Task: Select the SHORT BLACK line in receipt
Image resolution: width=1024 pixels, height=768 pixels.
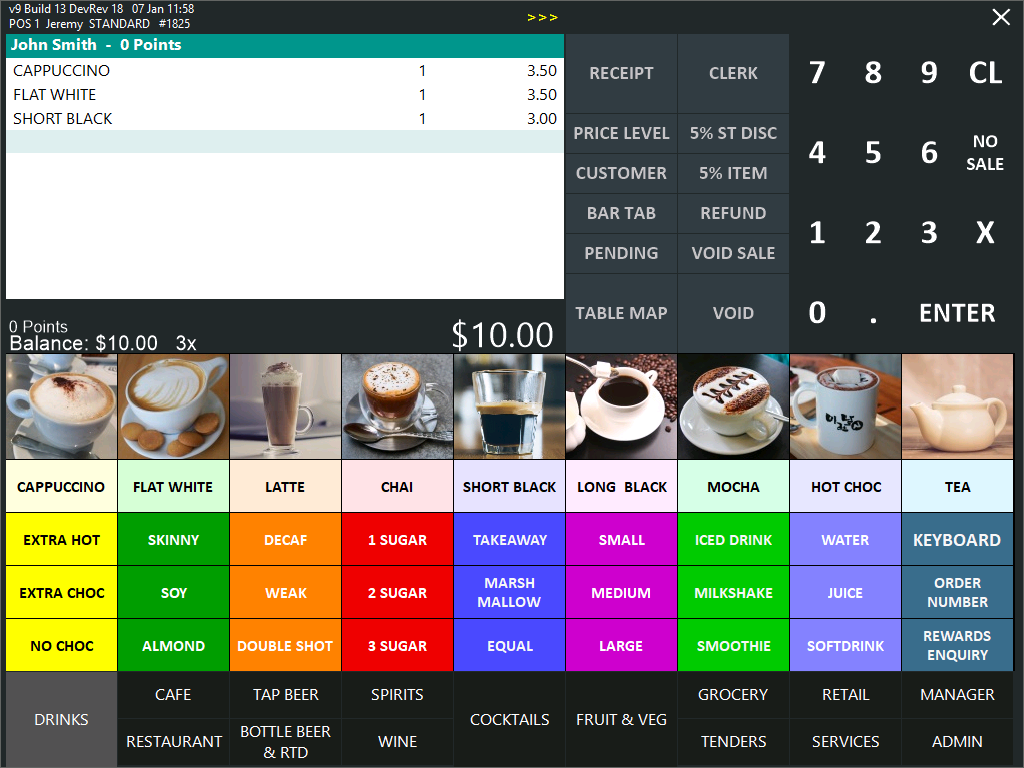Action: coord(285,118)
